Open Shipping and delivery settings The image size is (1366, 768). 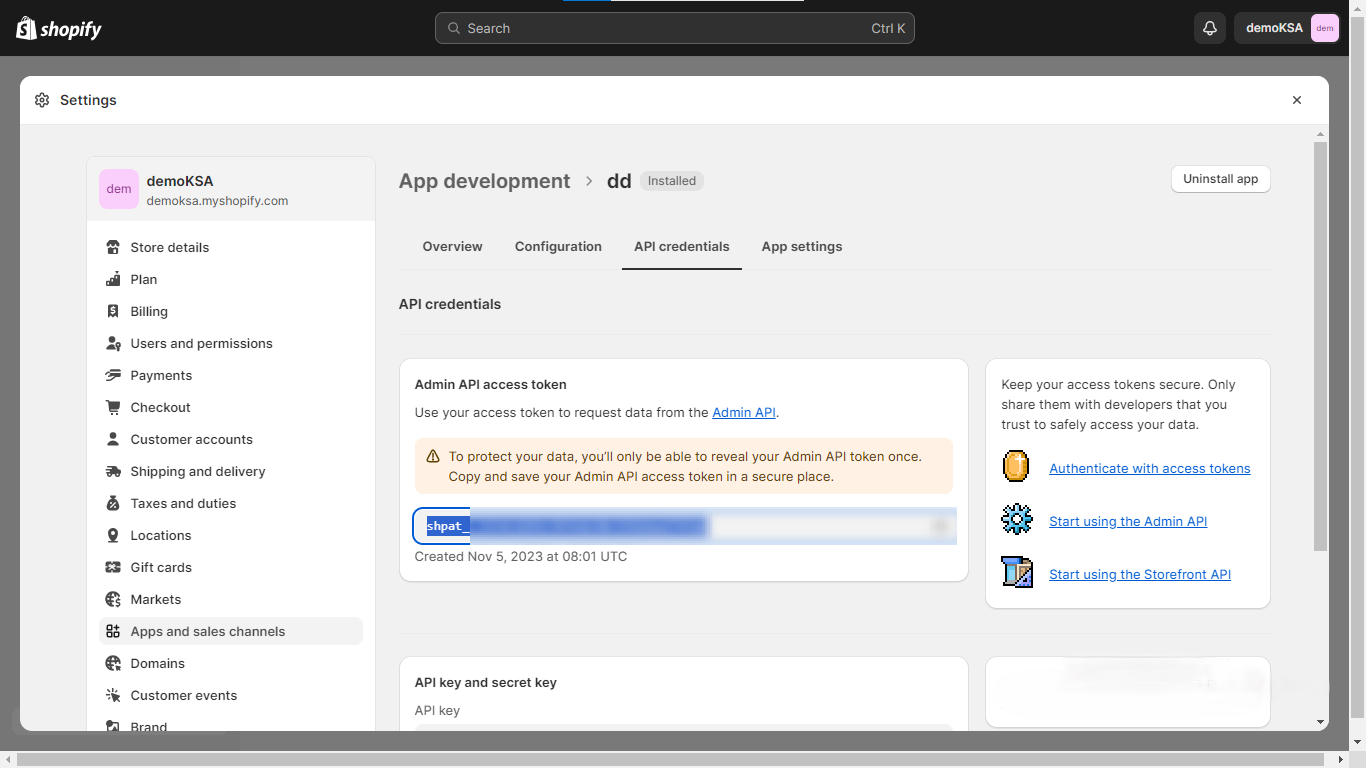coord(197,471)
